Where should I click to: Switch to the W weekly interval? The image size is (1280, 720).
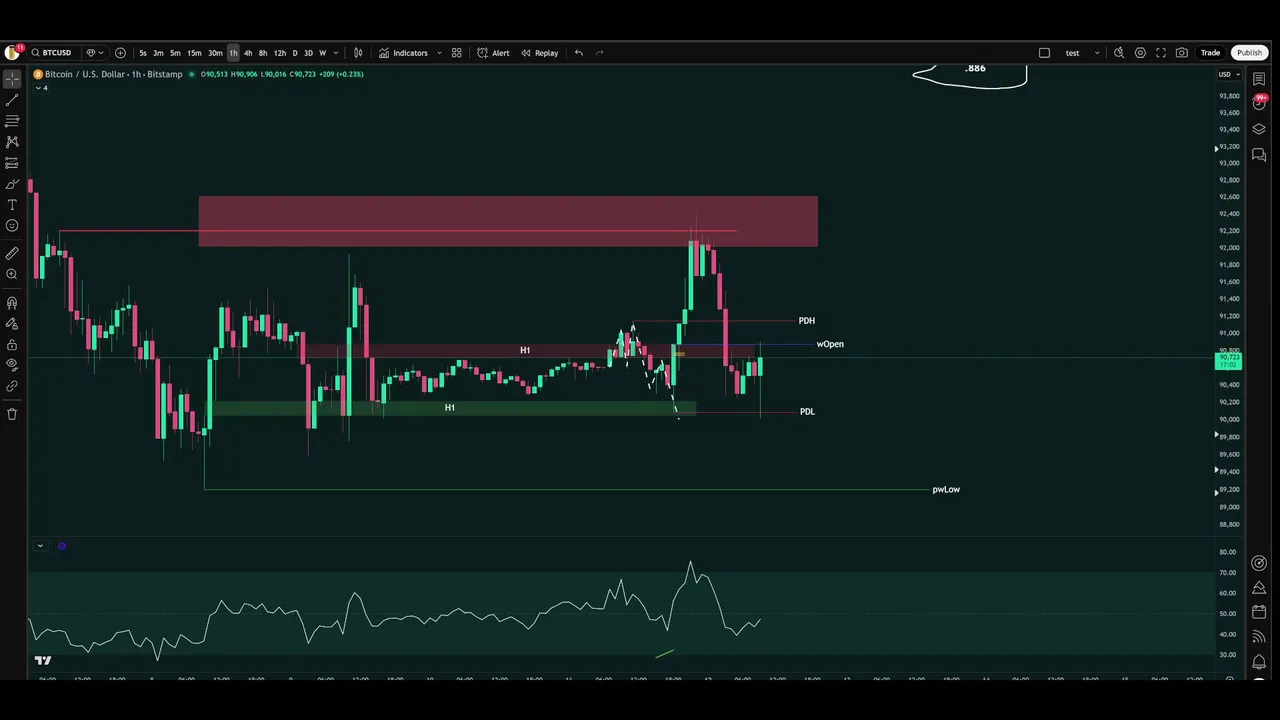click(322, 53)
